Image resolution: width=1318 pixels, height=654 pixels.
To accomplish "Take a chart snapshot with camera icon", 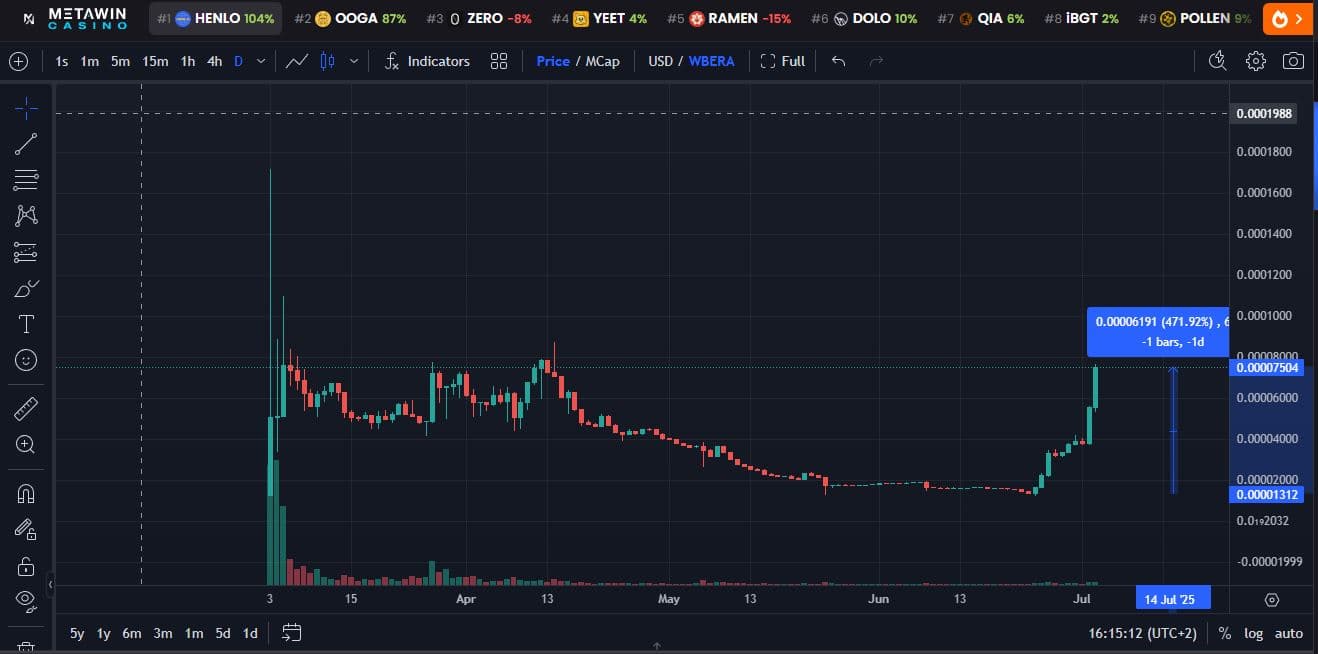I will pos(1293,61).
